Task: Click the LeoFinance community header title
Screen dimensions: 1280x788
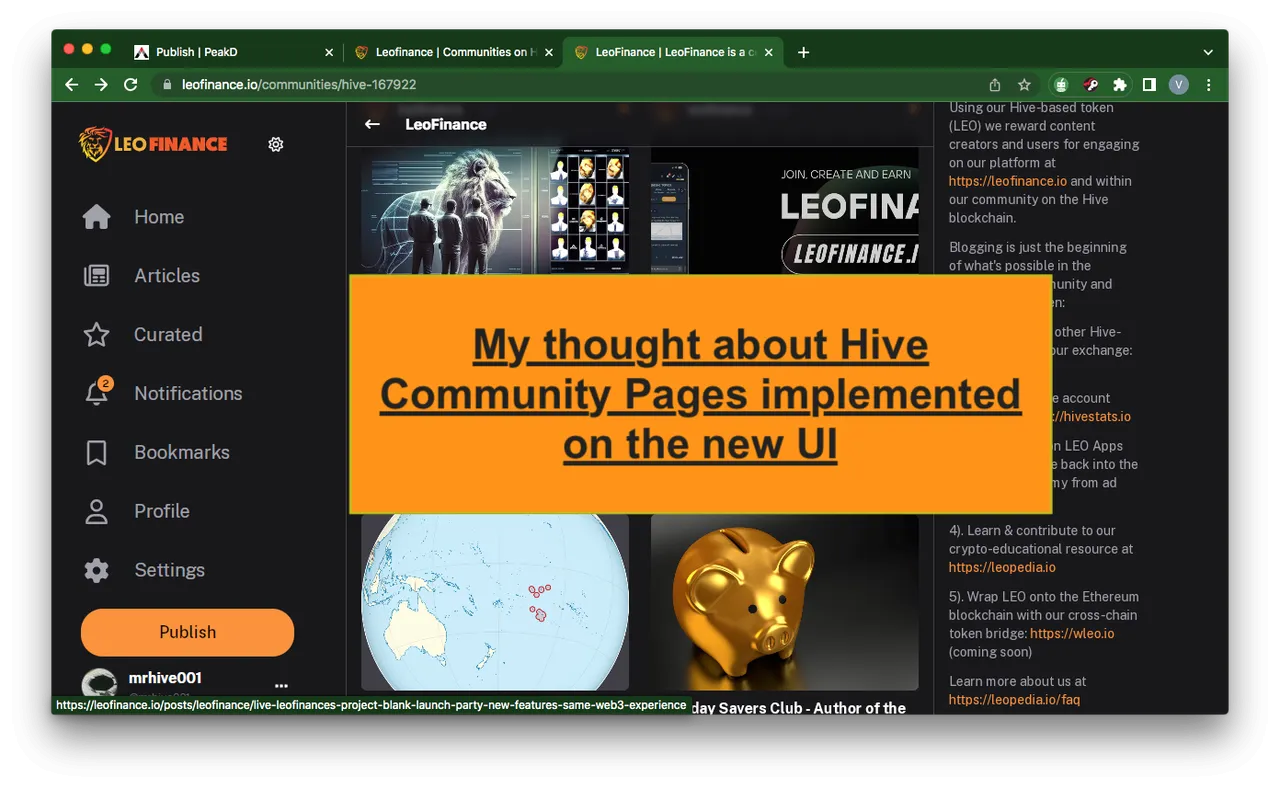Action: [446, 124]
